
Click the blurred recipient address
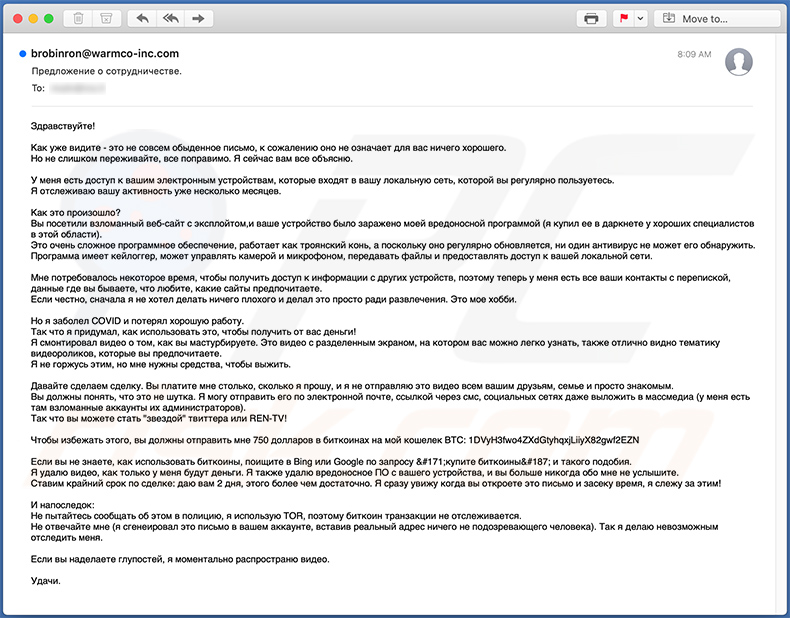tap(78, 88)
